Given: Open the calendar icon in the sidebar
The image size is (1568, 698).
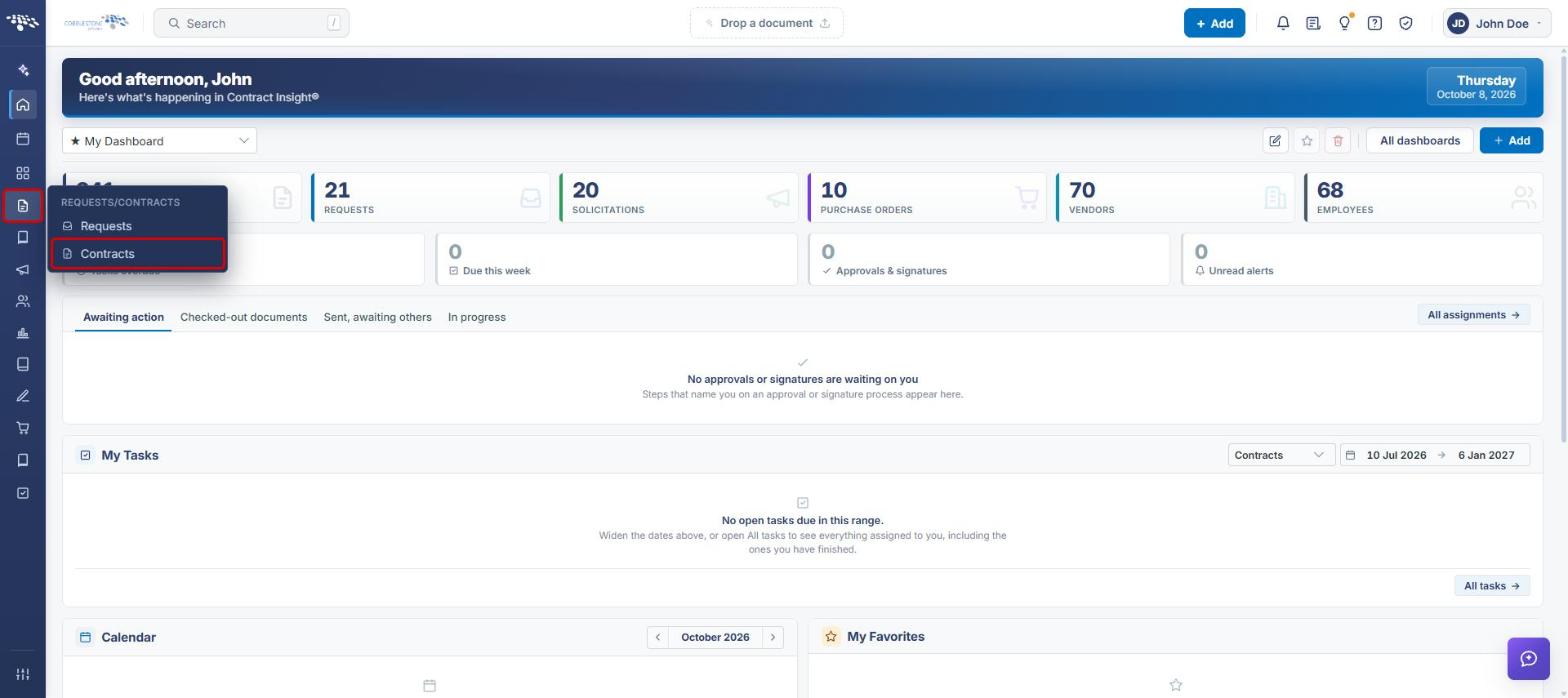Looking at the screenshot, I should pos(23,139).
